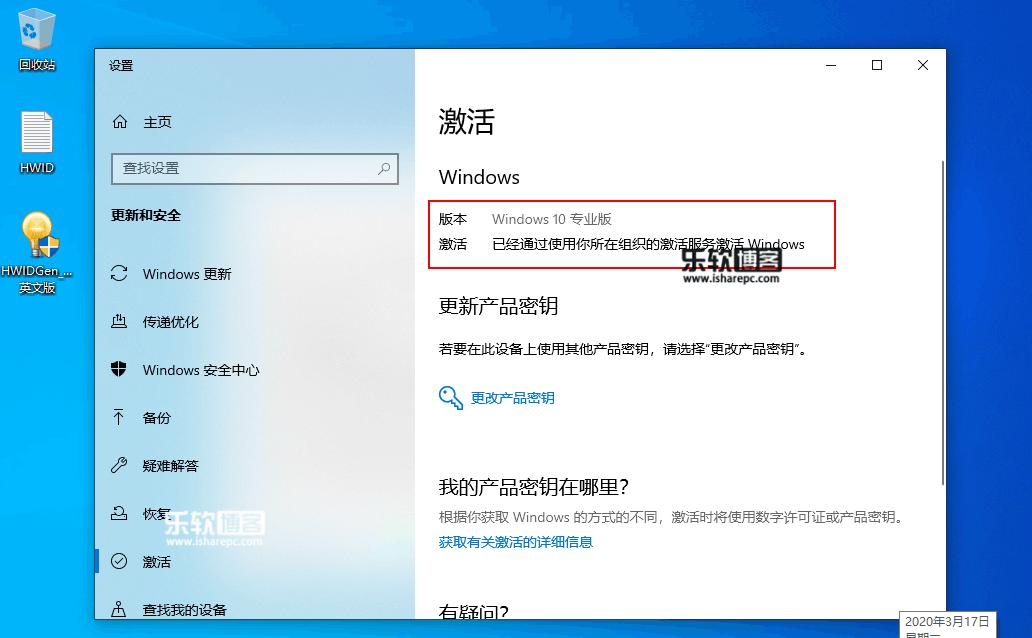Click the 更新和安全 sidebar heading
The image size is (1032, 638).
pyautogui.click(x=145, y=215)
